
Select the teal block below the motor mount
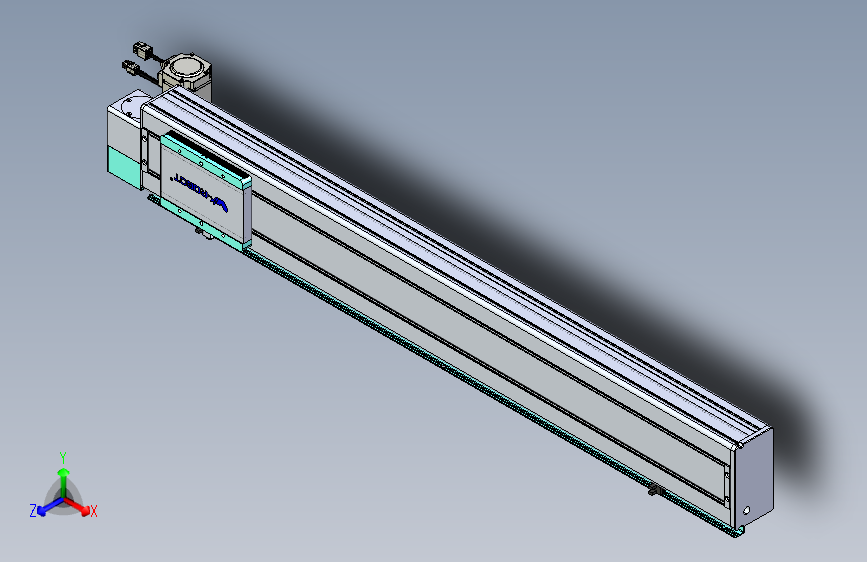click(124, 165)
